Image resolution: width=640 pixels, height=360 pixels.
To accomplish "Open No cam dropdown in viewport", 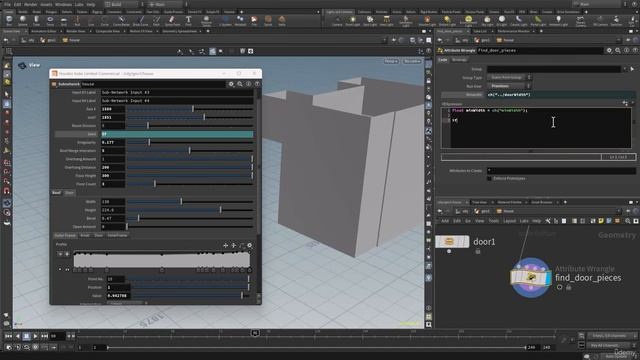I will click(x=412, y=61).
